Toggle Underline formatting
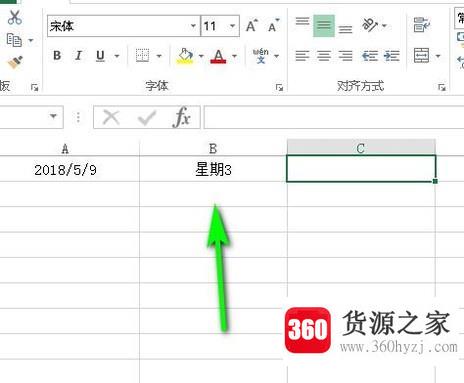This screenshot has width=464, height=383. point(100,56)
